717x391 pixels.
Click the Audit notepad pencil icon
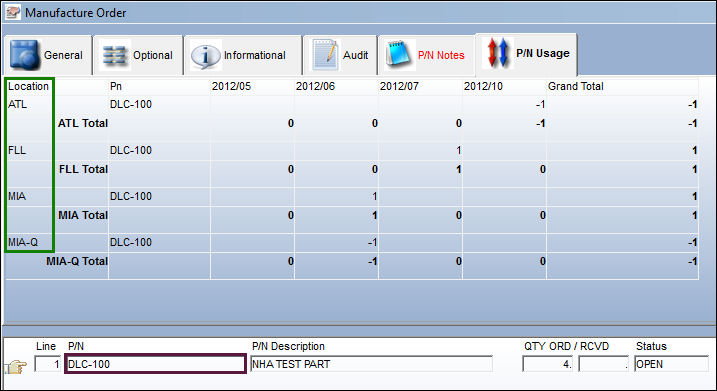325,55
